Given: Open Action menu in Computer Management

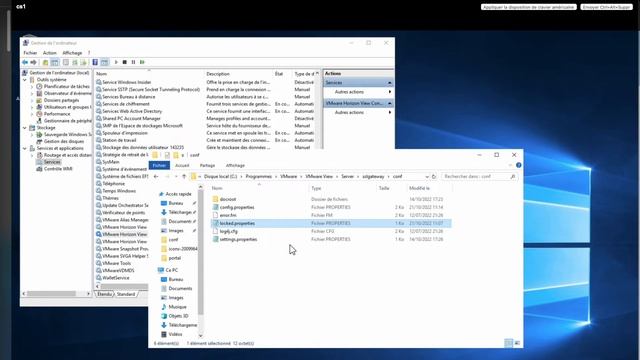Looking at the screenshot, I should [49, 53].
